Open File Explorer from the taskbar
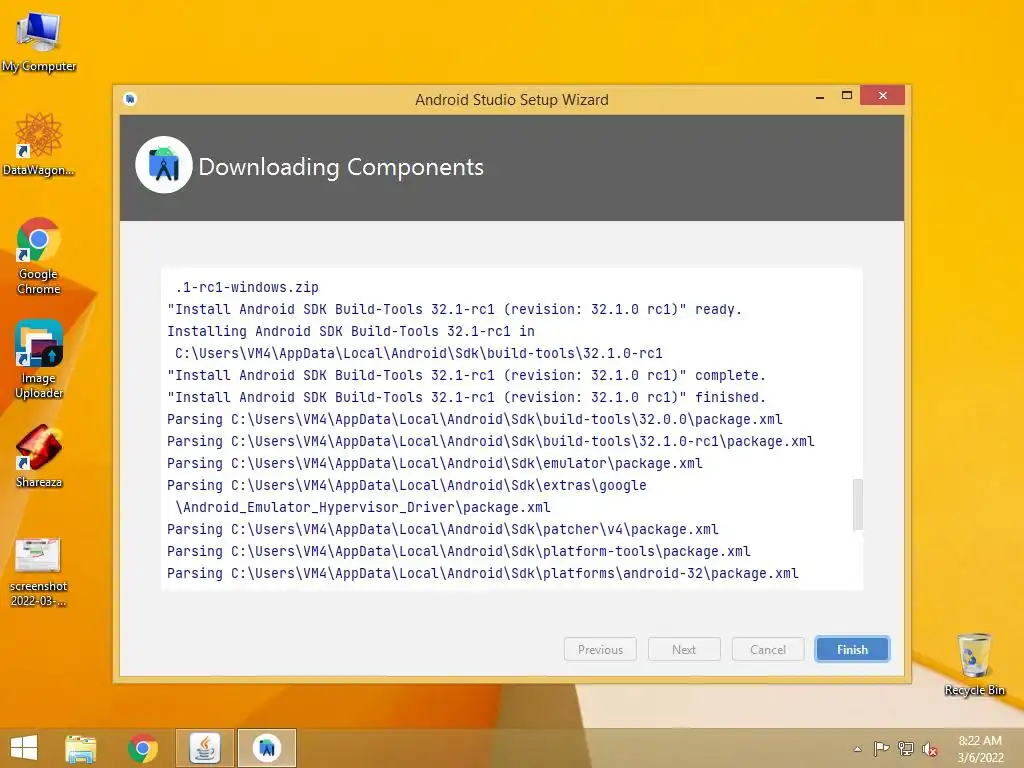This screenshot has width=1024, height=768. (x=81, y=748)
